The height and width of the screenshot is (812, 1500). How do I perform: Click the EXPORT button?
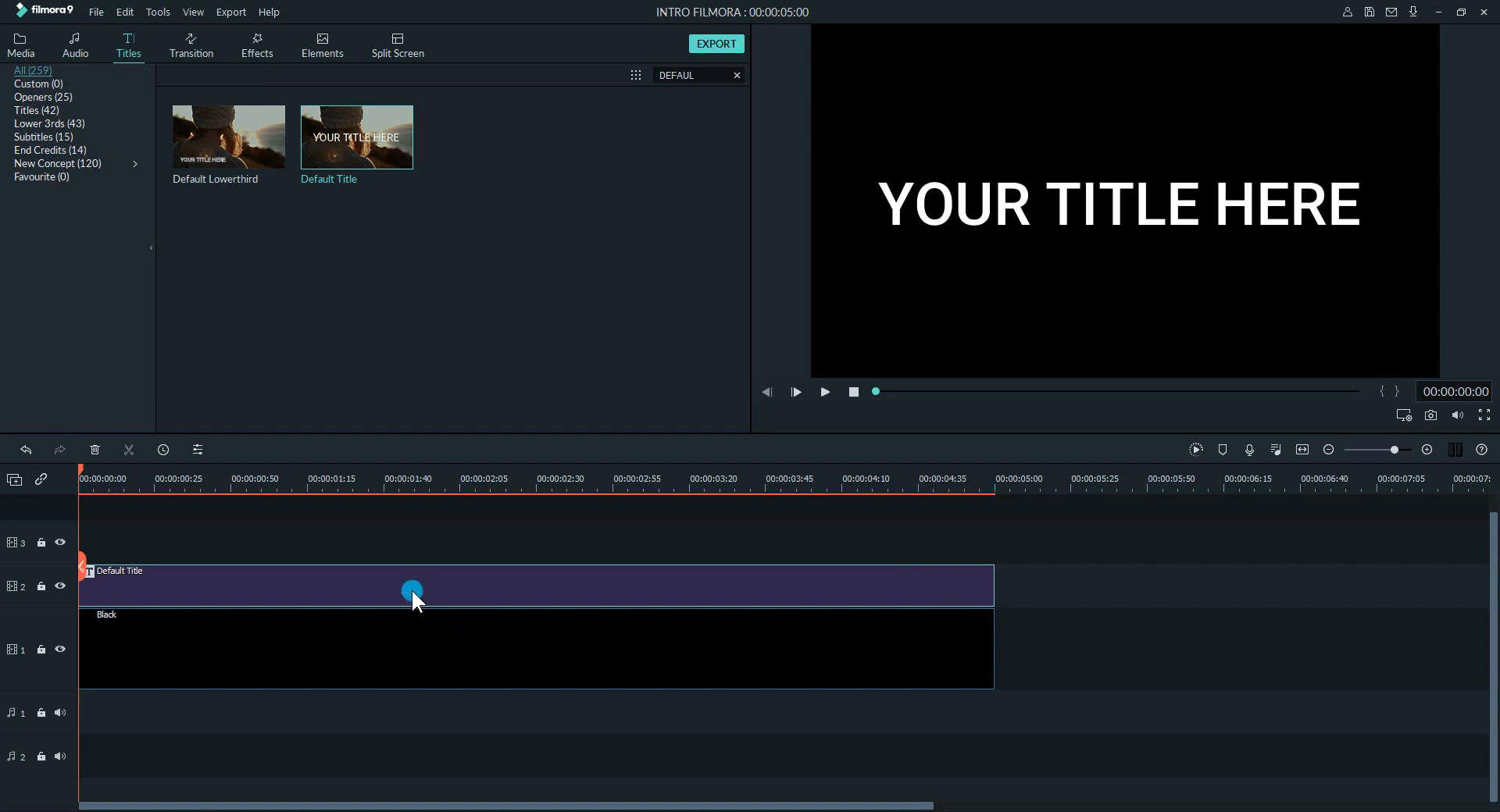coord(716,44)
